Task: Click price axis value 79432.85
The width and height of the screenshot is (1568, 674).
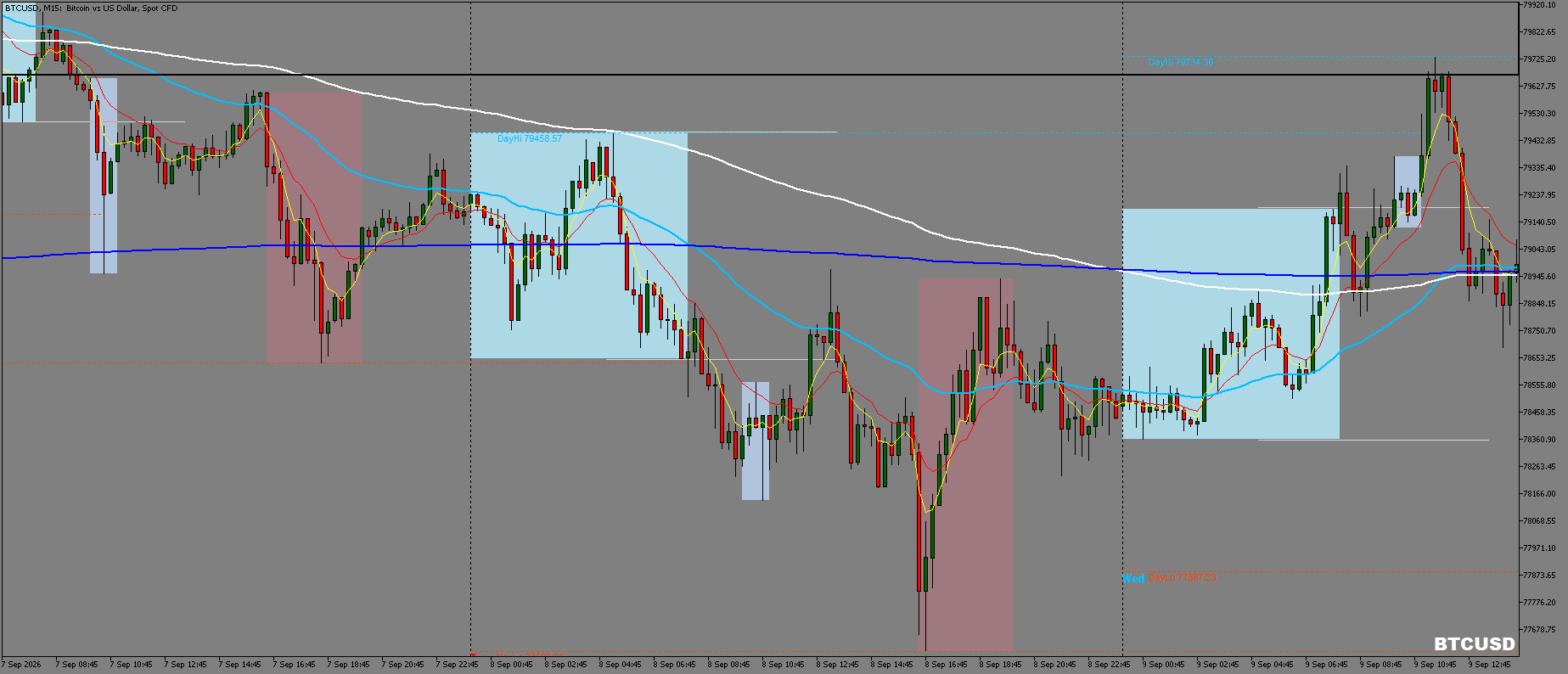Action: coord(1539,141)
